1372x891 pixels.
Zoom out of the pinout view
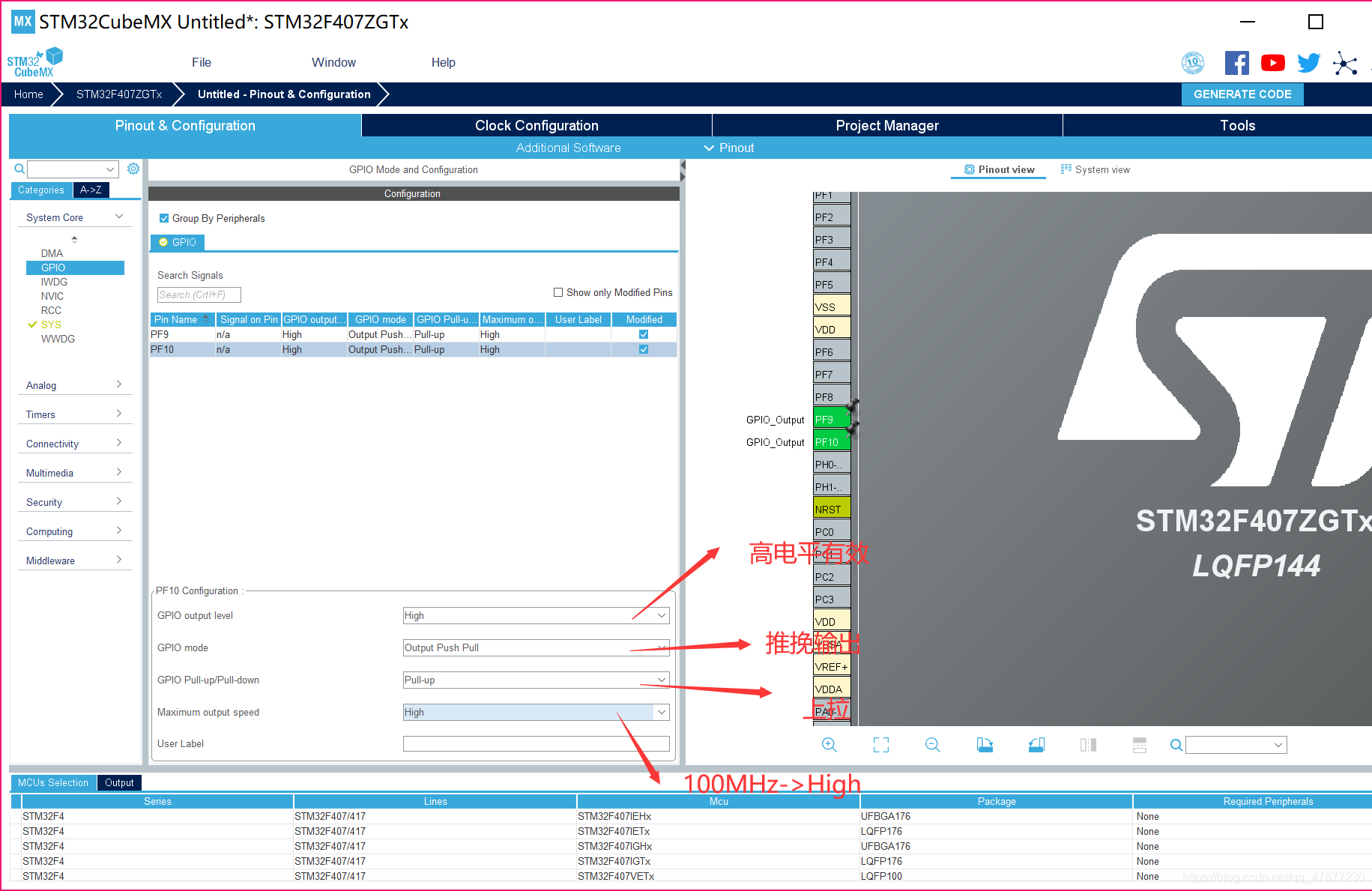click(x=933, y=745)
